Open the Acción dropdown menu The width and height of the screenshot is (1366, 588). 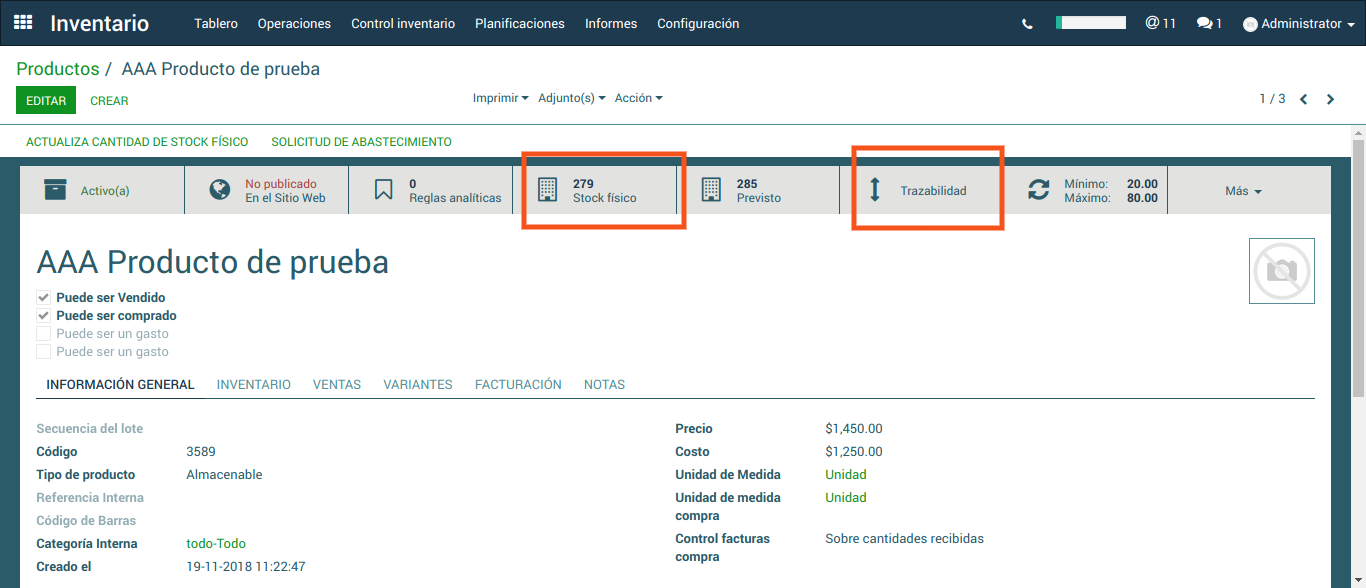click(x=638, y=98)
